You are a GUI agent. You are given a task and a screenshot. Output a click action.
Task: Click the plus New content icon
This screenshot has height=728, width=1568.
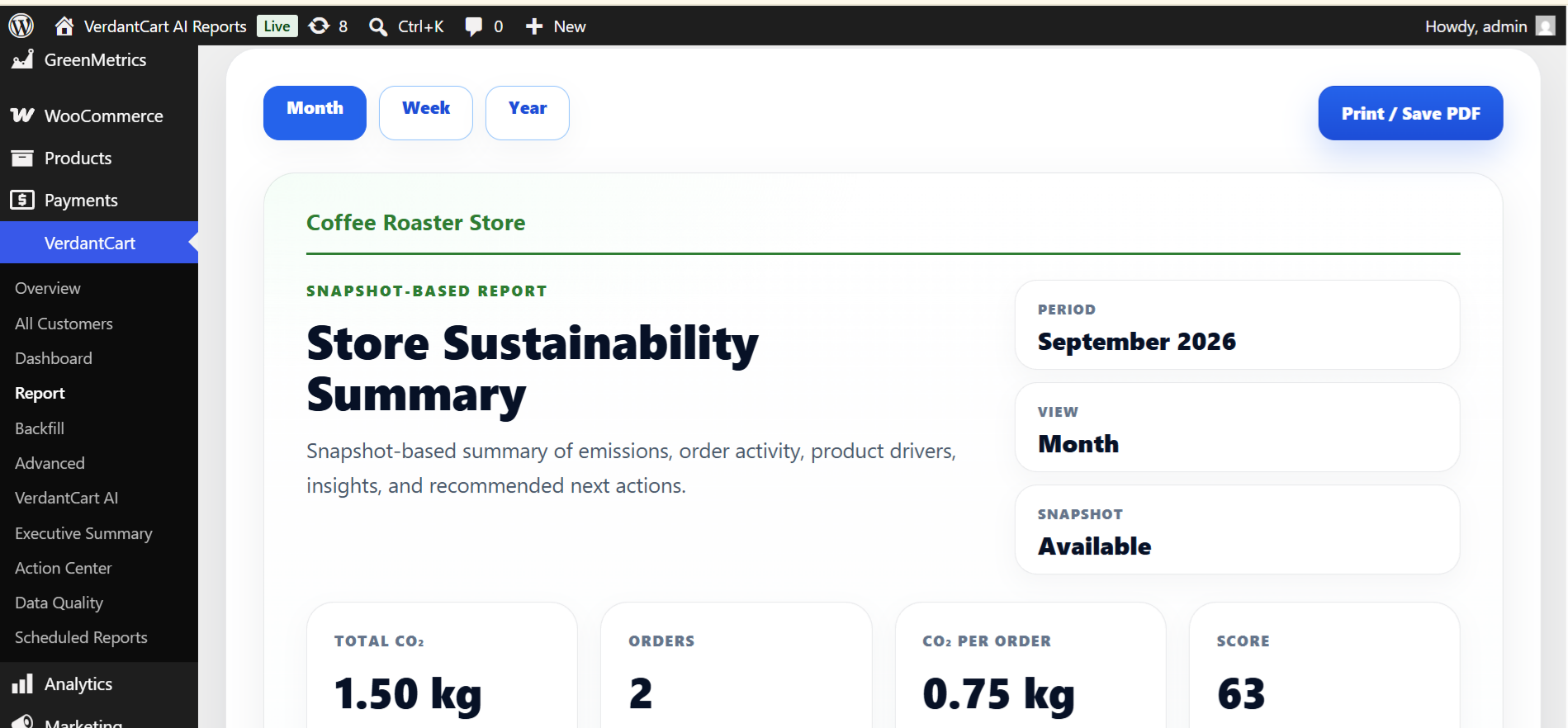(534, 26)
